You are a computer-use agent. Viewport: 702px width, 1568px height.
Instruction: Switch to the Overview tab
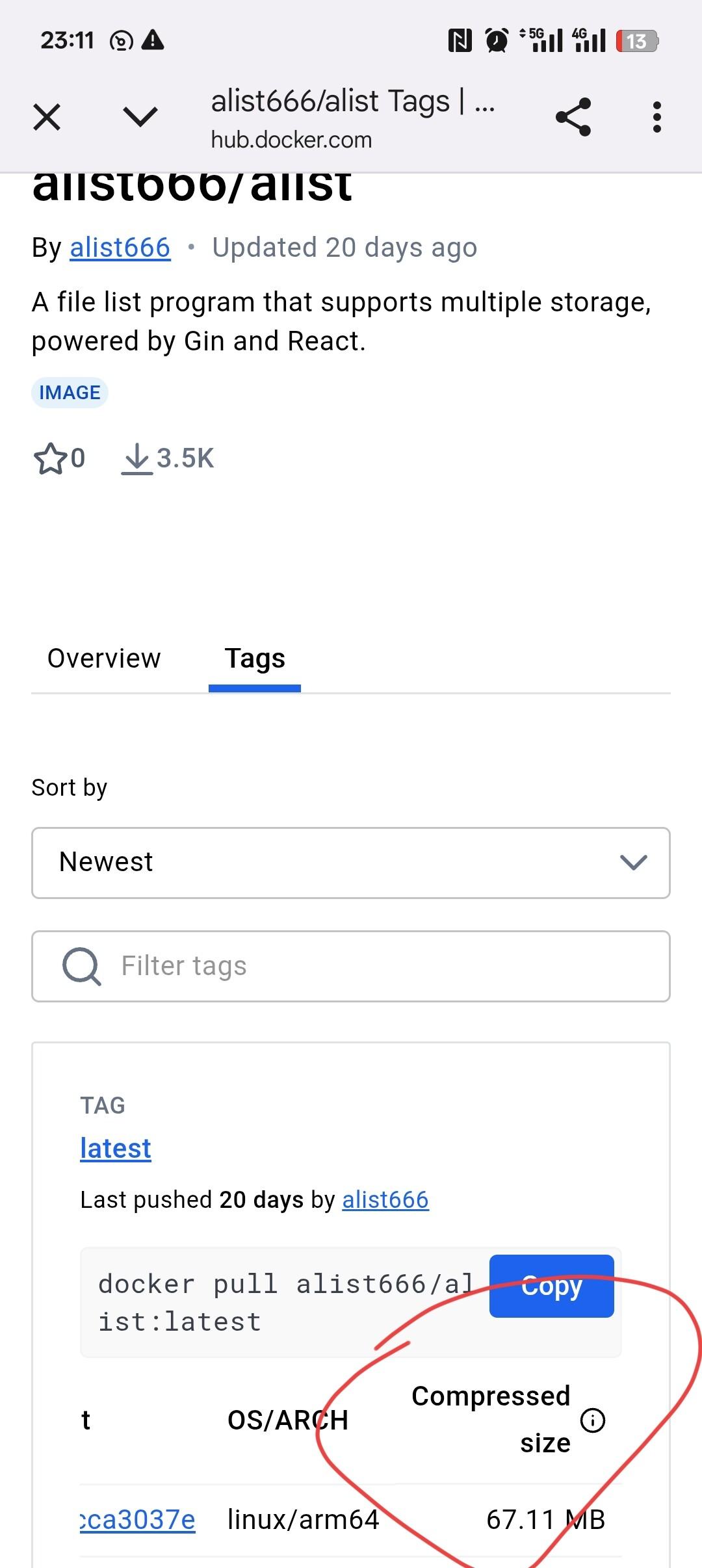104,659
